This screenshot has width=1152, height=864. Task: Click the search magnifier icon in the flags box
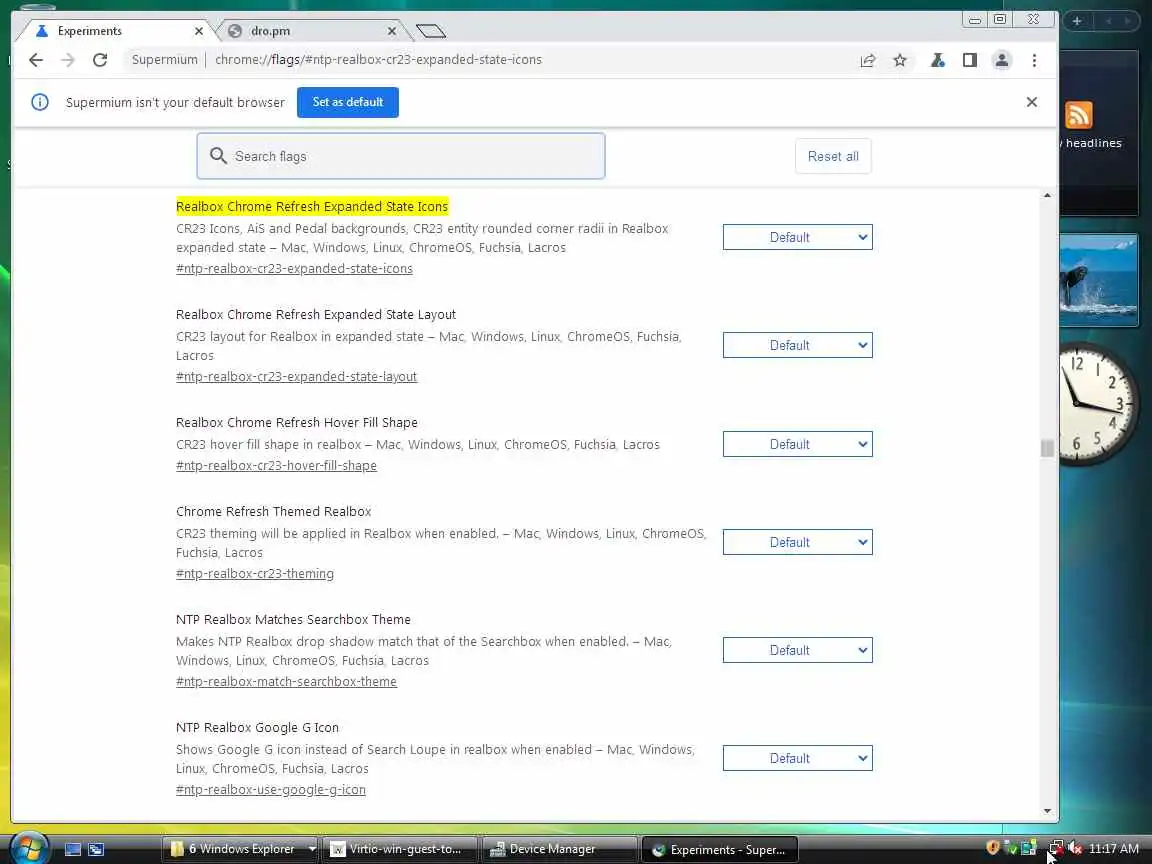click(x=218, y=156)
